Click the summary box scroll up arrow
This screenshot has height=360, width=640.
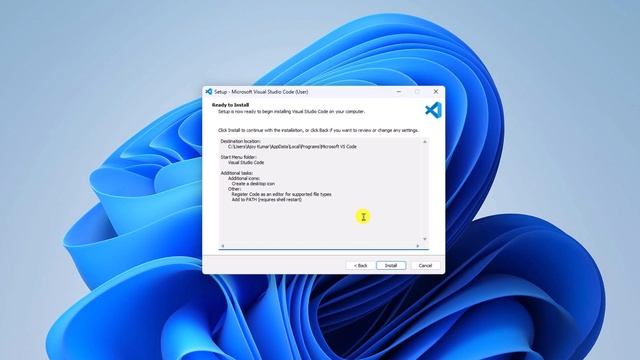425,142
